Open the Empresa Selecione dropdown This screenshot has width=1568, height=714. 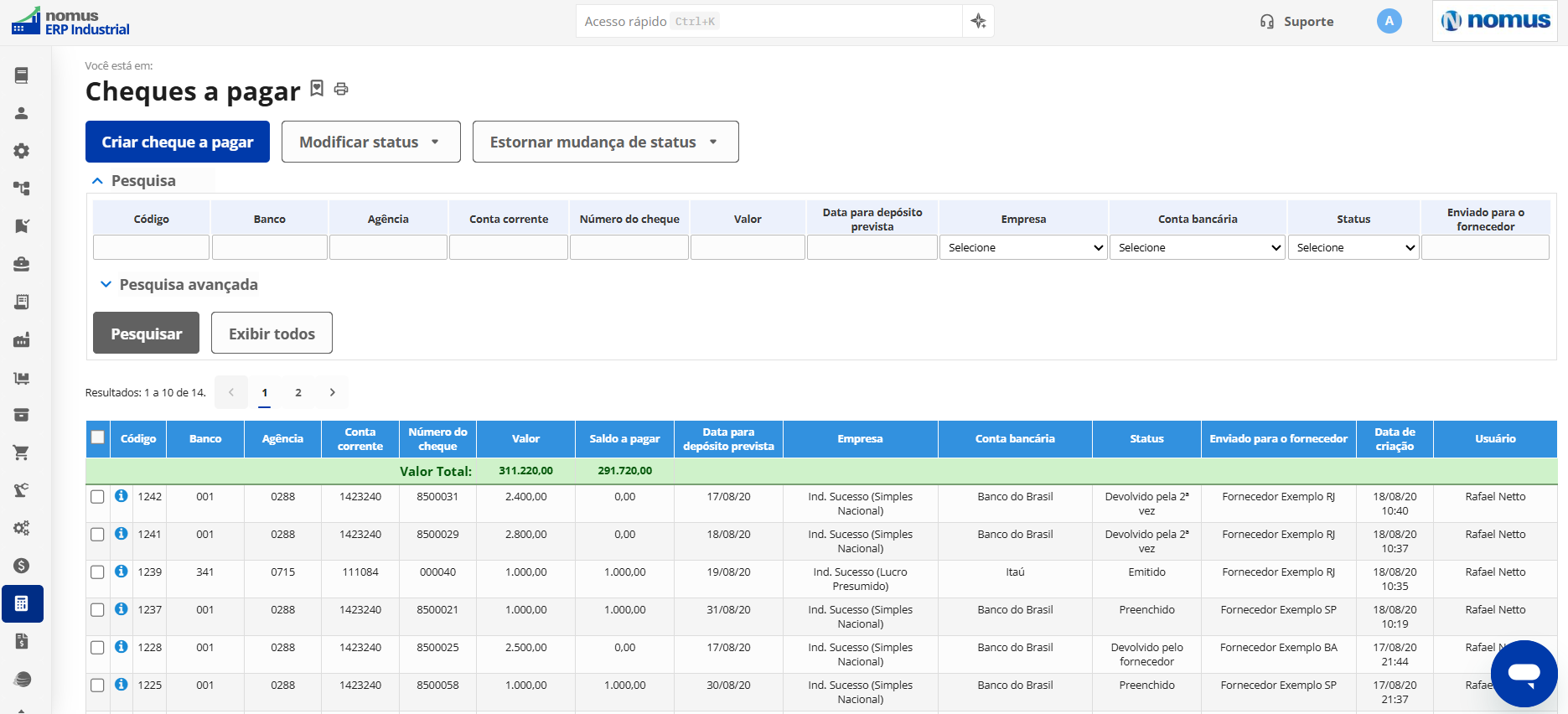coord(1023,247)
